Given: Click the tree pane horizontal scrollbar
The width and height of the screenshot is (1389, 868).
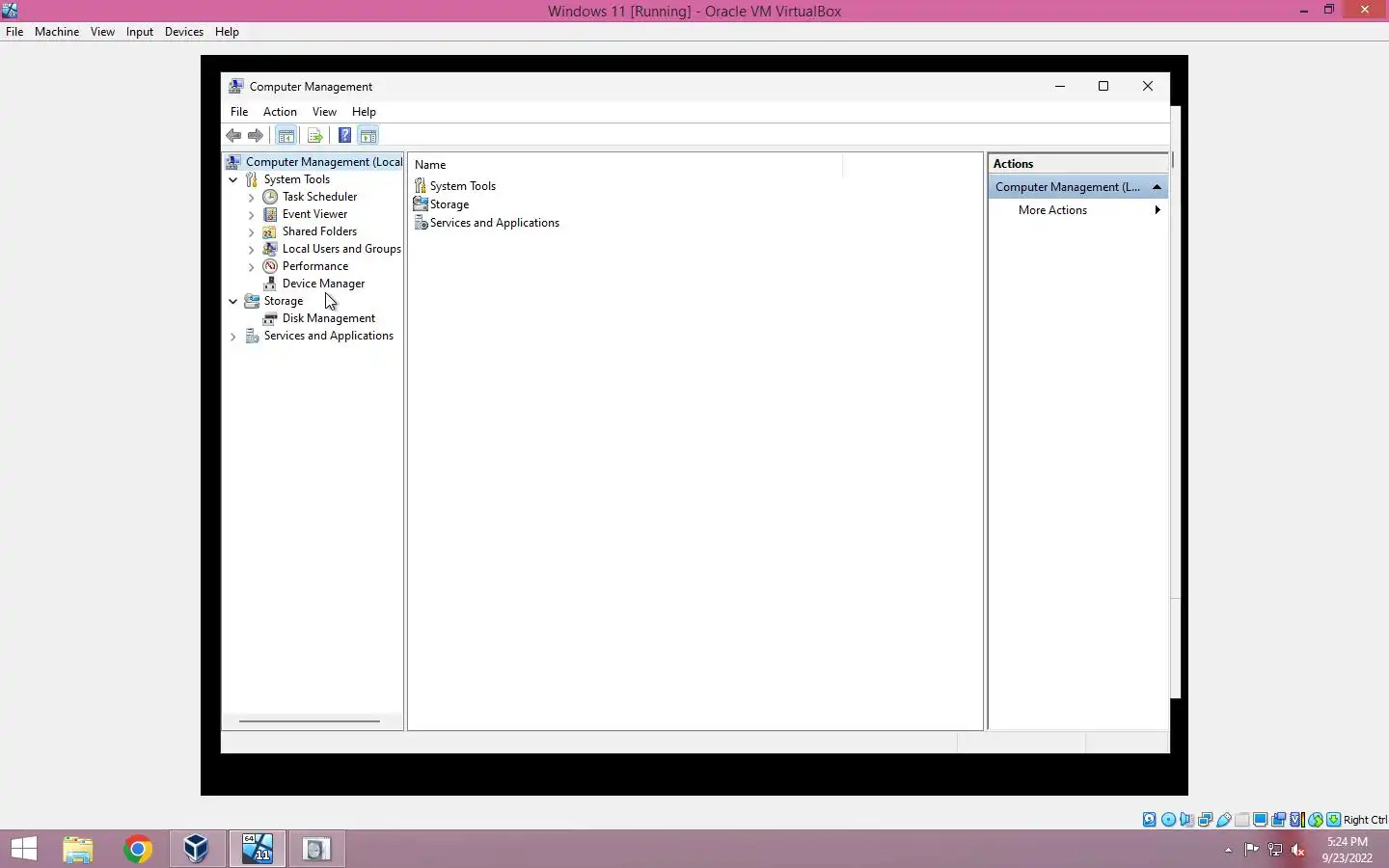Looking at the screenshot, I should (310, 720).
